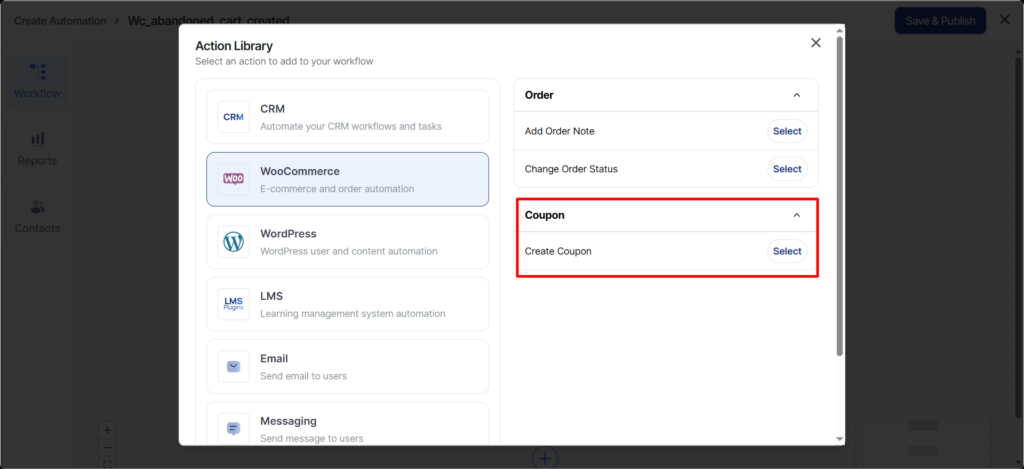The width and height of the screenshot is (1024, 469).
Task: Collapse the Coupon section
Action: [x=796, y=215]
